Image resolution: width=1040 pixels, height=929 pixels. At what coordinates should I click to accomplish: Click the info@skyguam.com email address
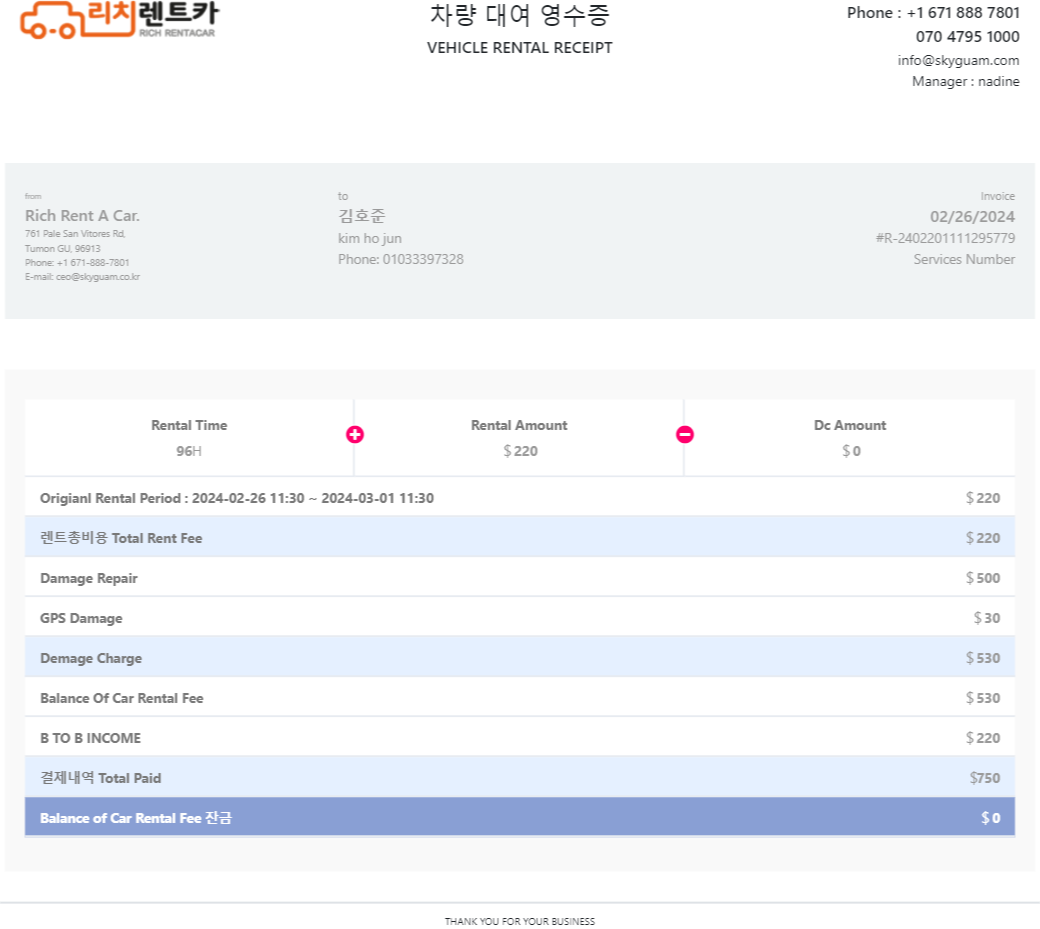tap(958, 60)
